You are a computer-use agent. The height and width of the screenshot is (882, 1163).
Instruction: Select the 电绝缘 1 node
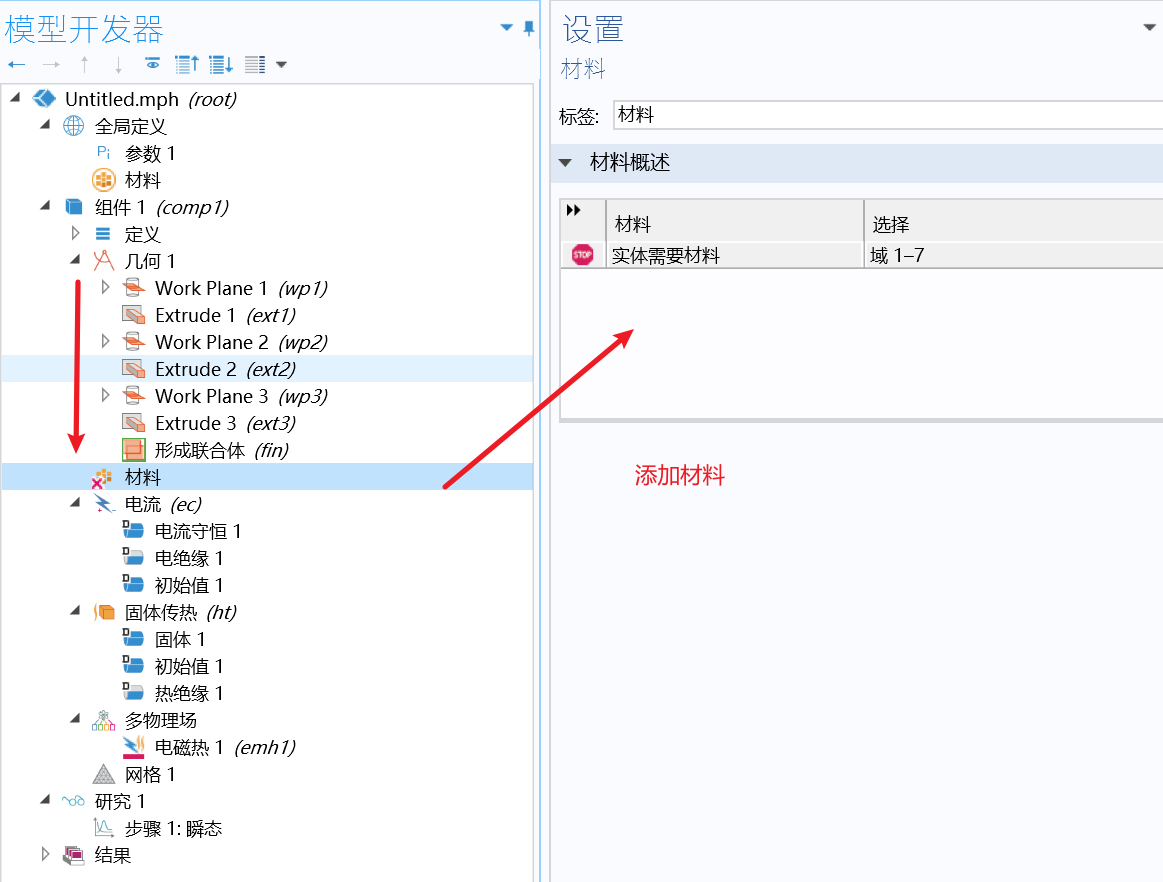pyautogui.click(x=188, y=559)
